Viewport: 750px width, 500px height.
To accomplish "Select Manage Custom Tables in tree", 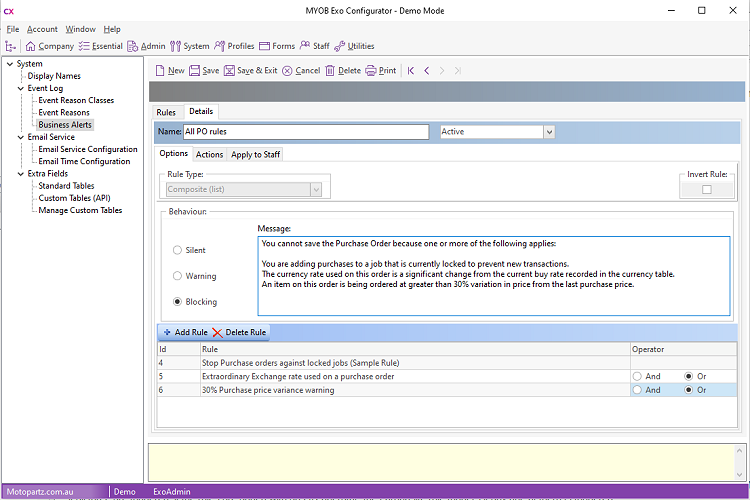I will 80,210.
